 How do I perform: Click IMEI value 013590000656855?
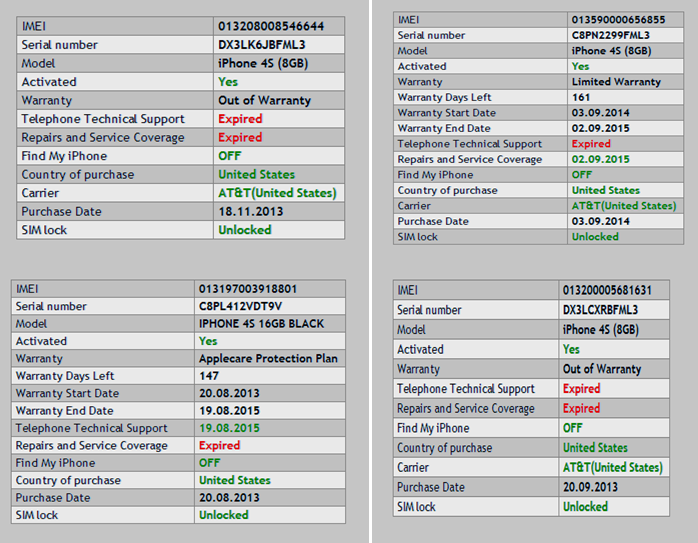[x=618, y=19]
